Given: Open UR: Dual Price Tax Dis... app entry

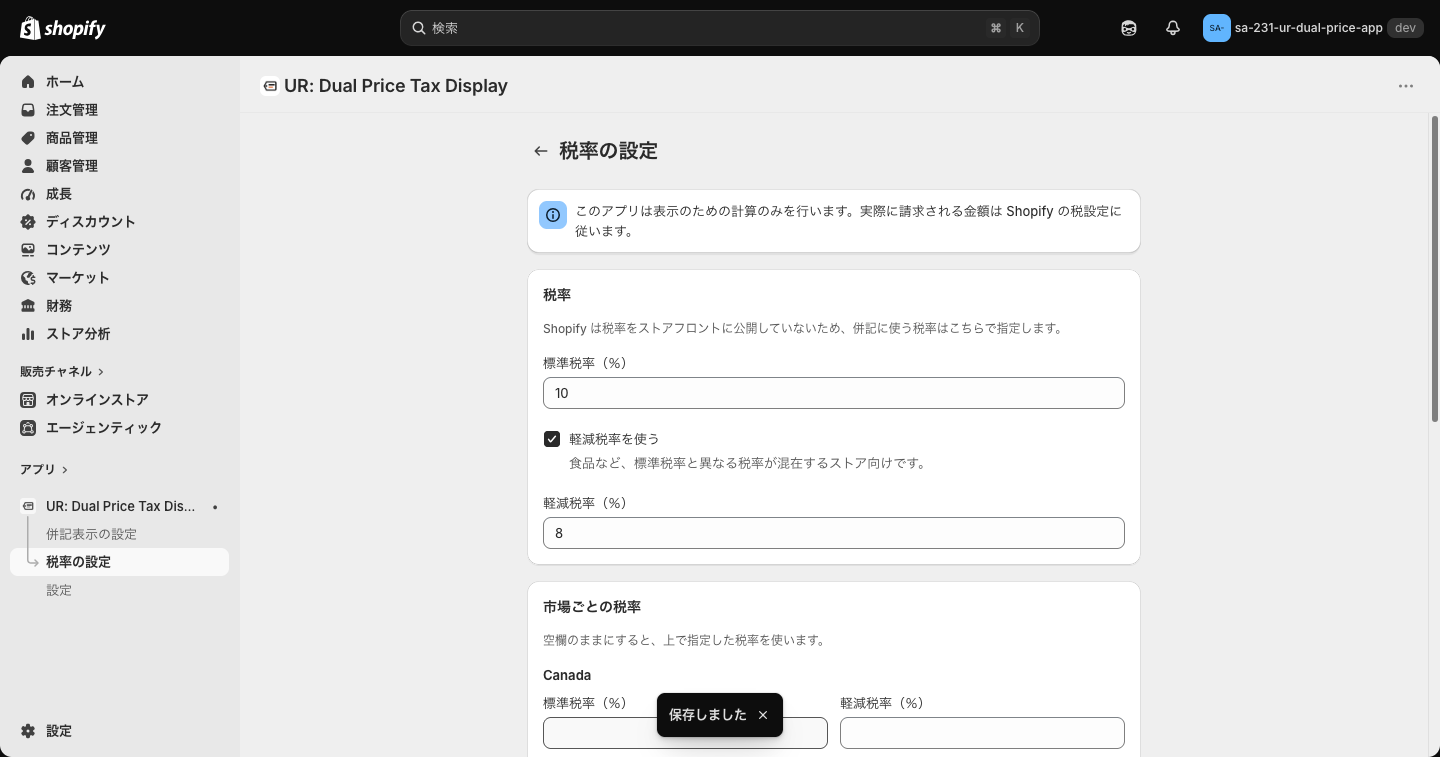Looking at the screenshot, I should pyautogui.click(x=120, y=506).
